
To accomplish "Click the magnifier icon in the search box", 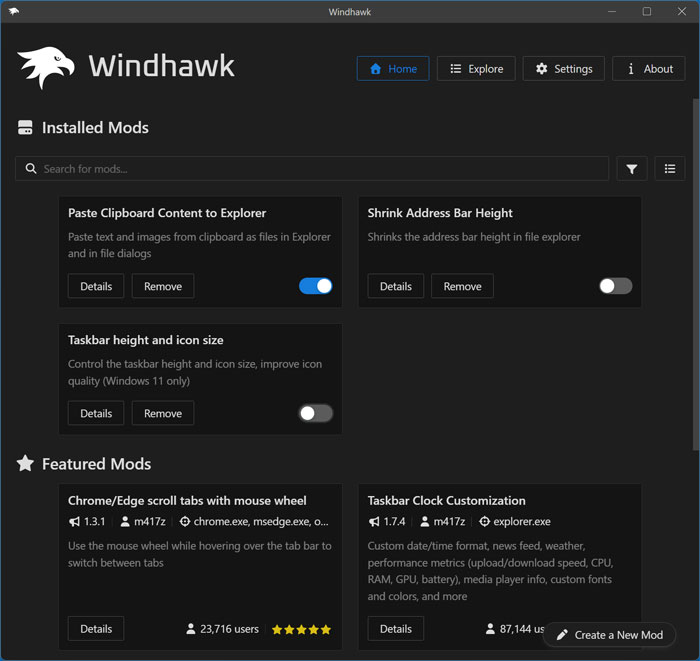I will pyautogui.click(x=31, y=169).
